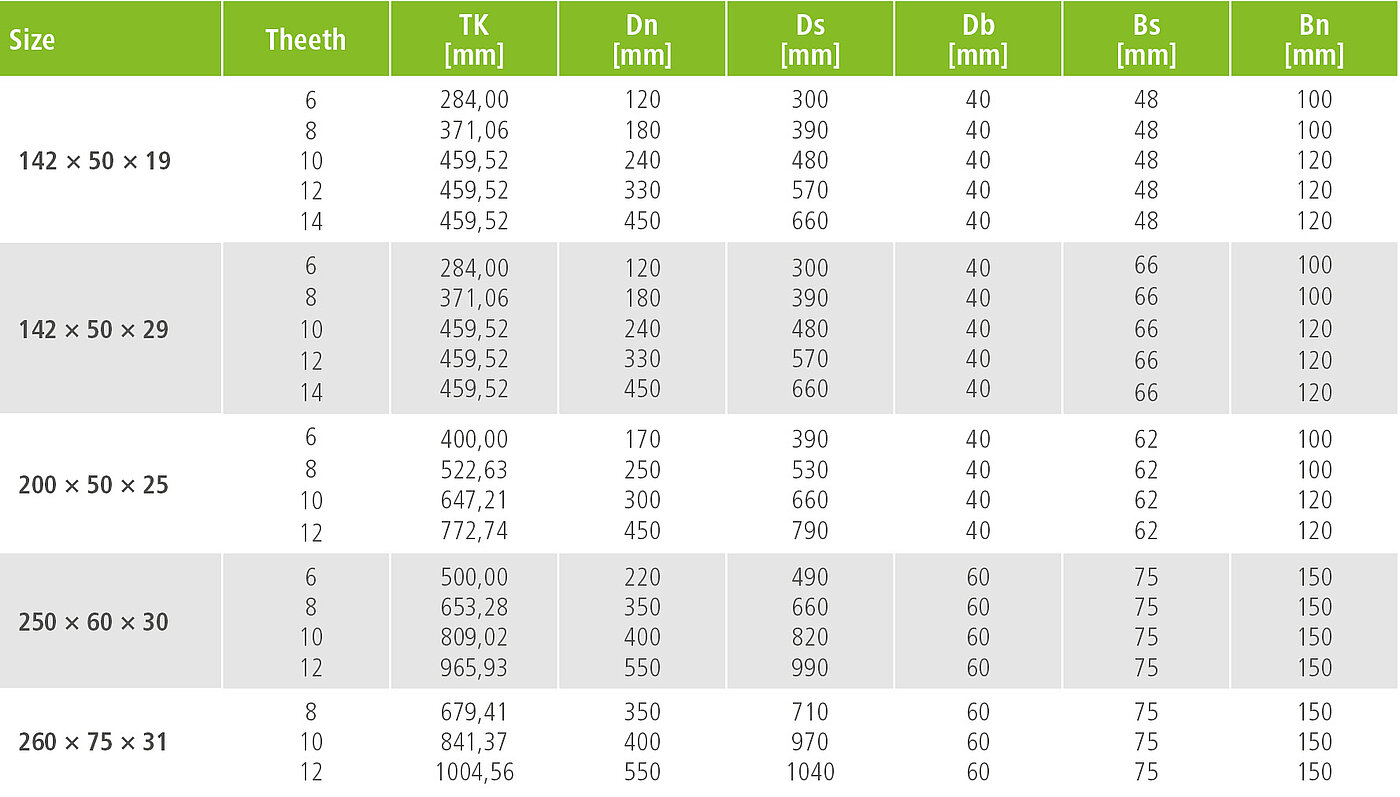Select the TK value 772,74
Screen dimensions: 1400x797
pyautogui.click(x=474, y=531)
